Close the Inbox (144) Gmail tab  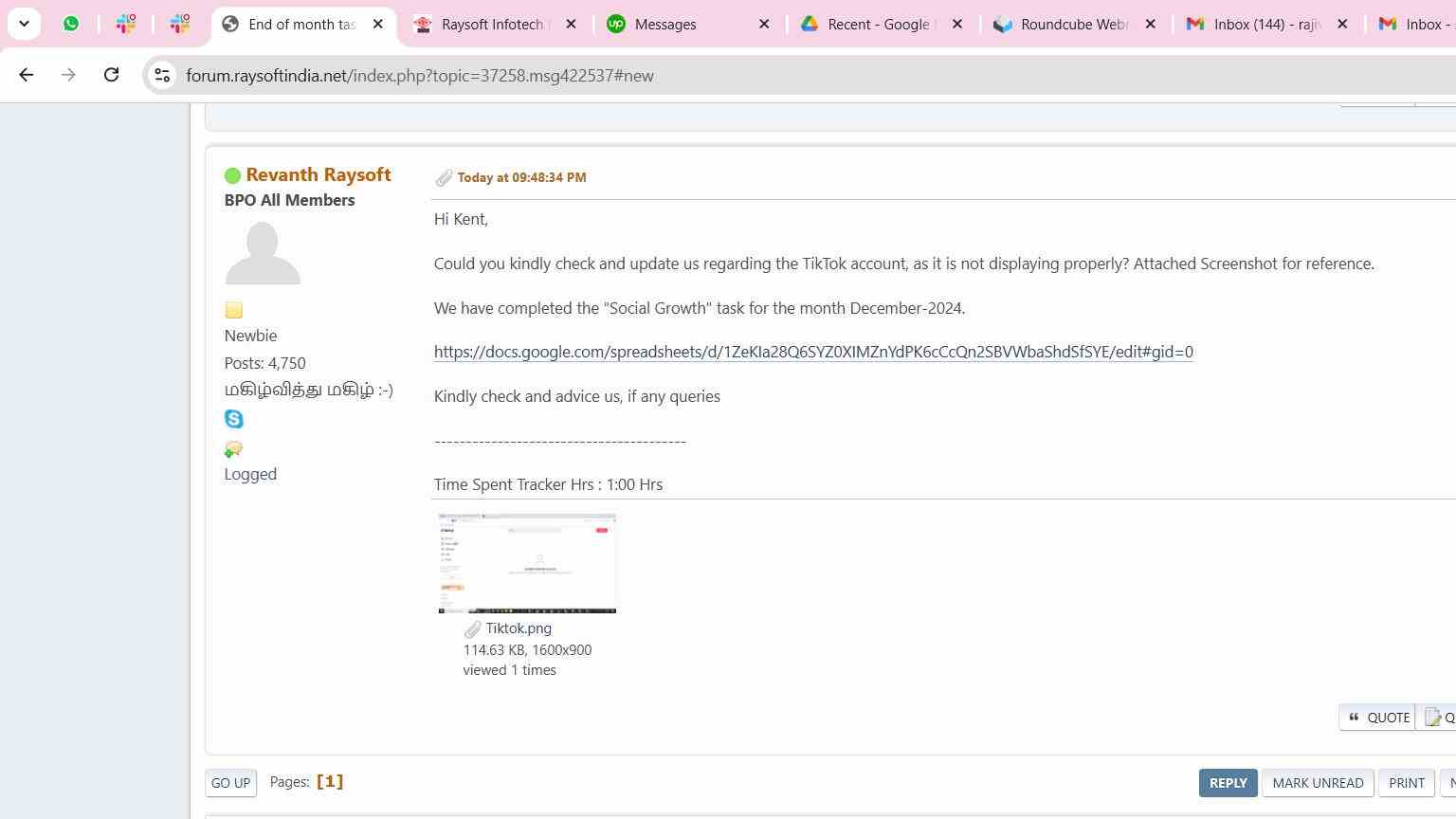1342,25
